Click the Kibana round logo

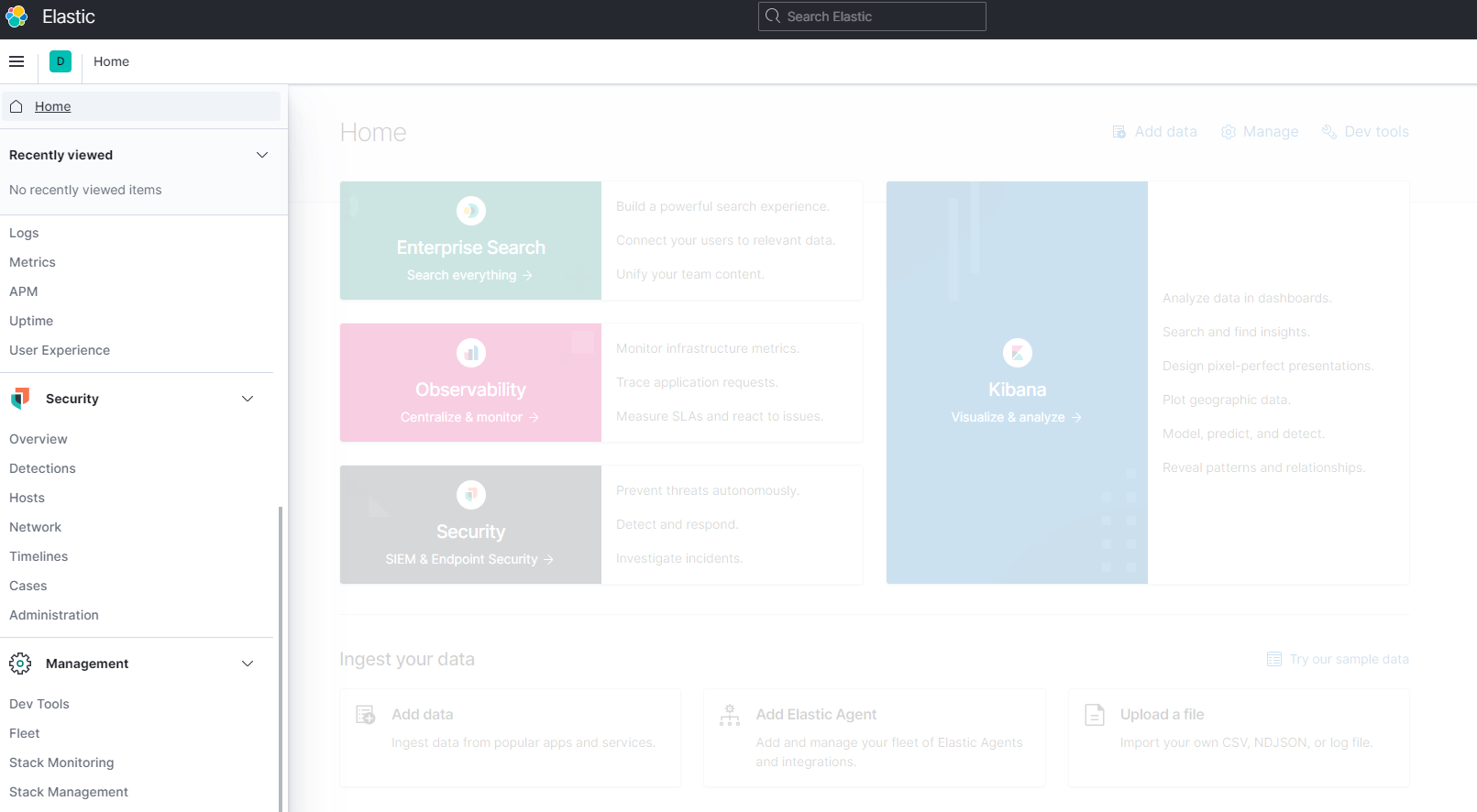(x=1018, y=353)
